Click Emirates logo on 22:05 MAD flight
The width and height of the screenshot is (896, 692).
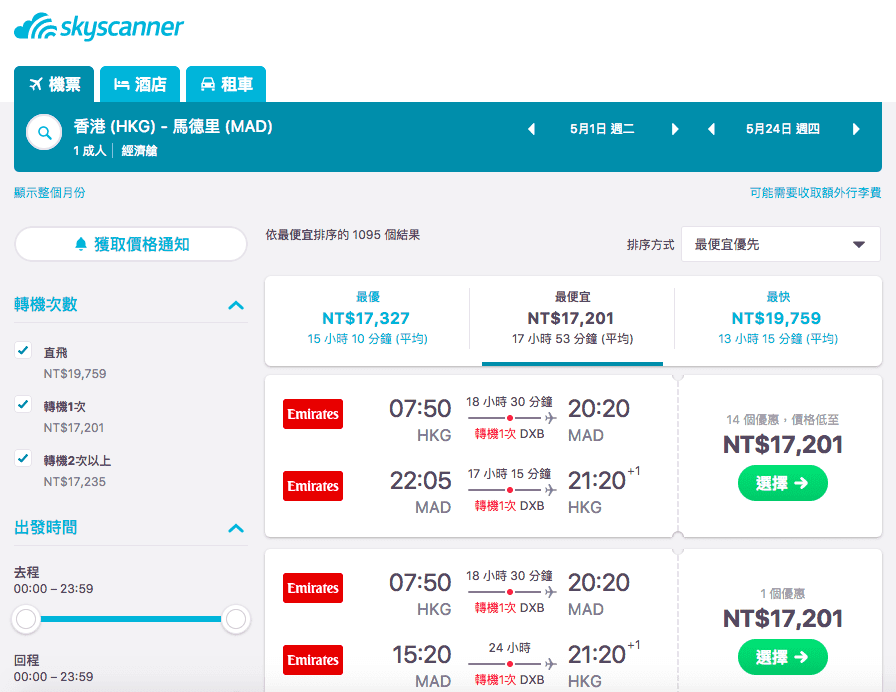(313, 486)
